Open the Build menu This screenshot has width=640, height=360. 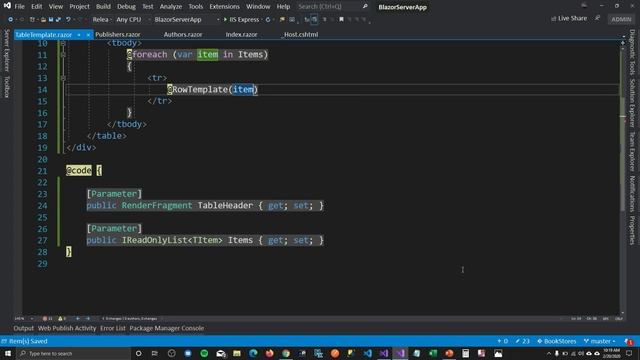103,7
